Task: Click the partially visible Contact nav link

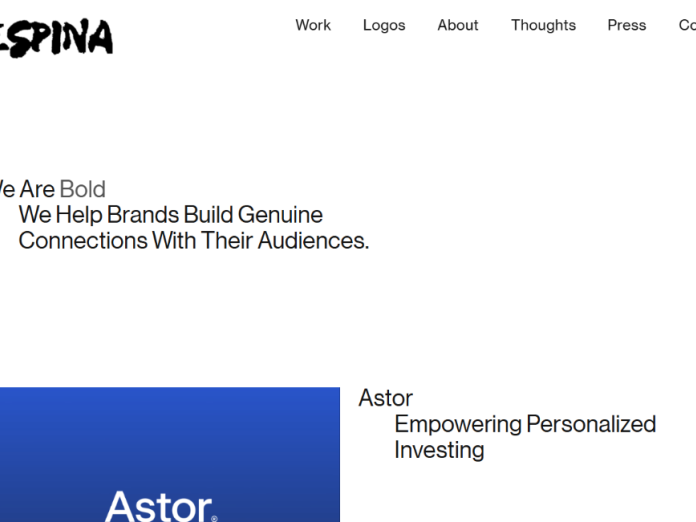Action: coord(687,25)
